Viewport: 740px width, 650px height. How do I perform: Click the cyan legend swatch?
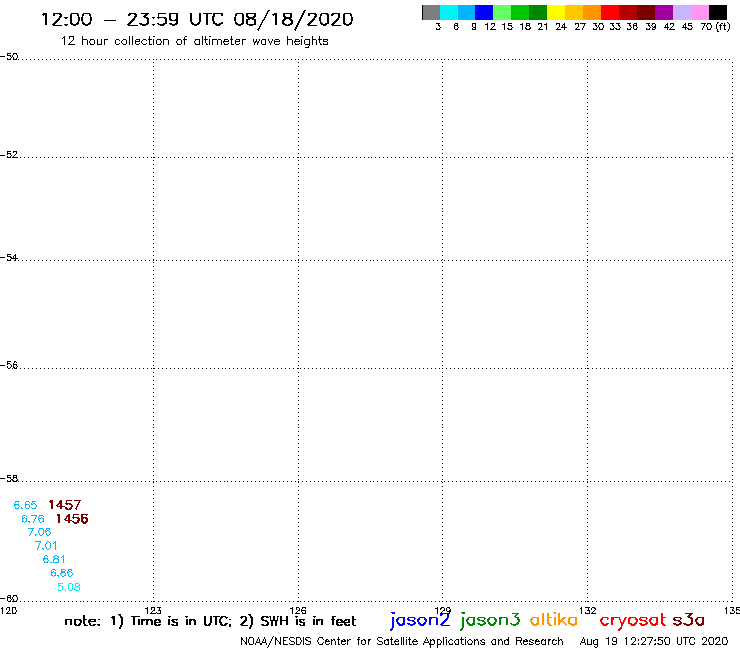point(449,12)
